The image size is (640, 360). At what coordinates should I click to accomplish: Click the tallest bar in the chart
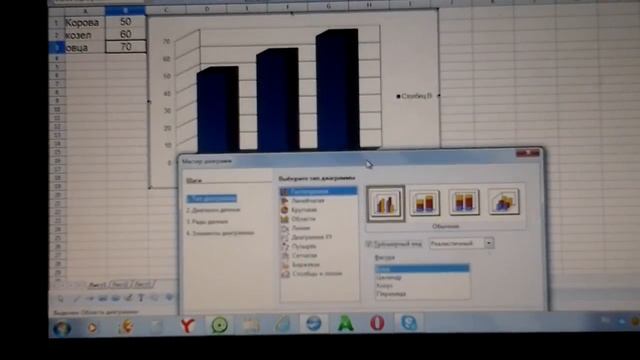tap(338, 89)
